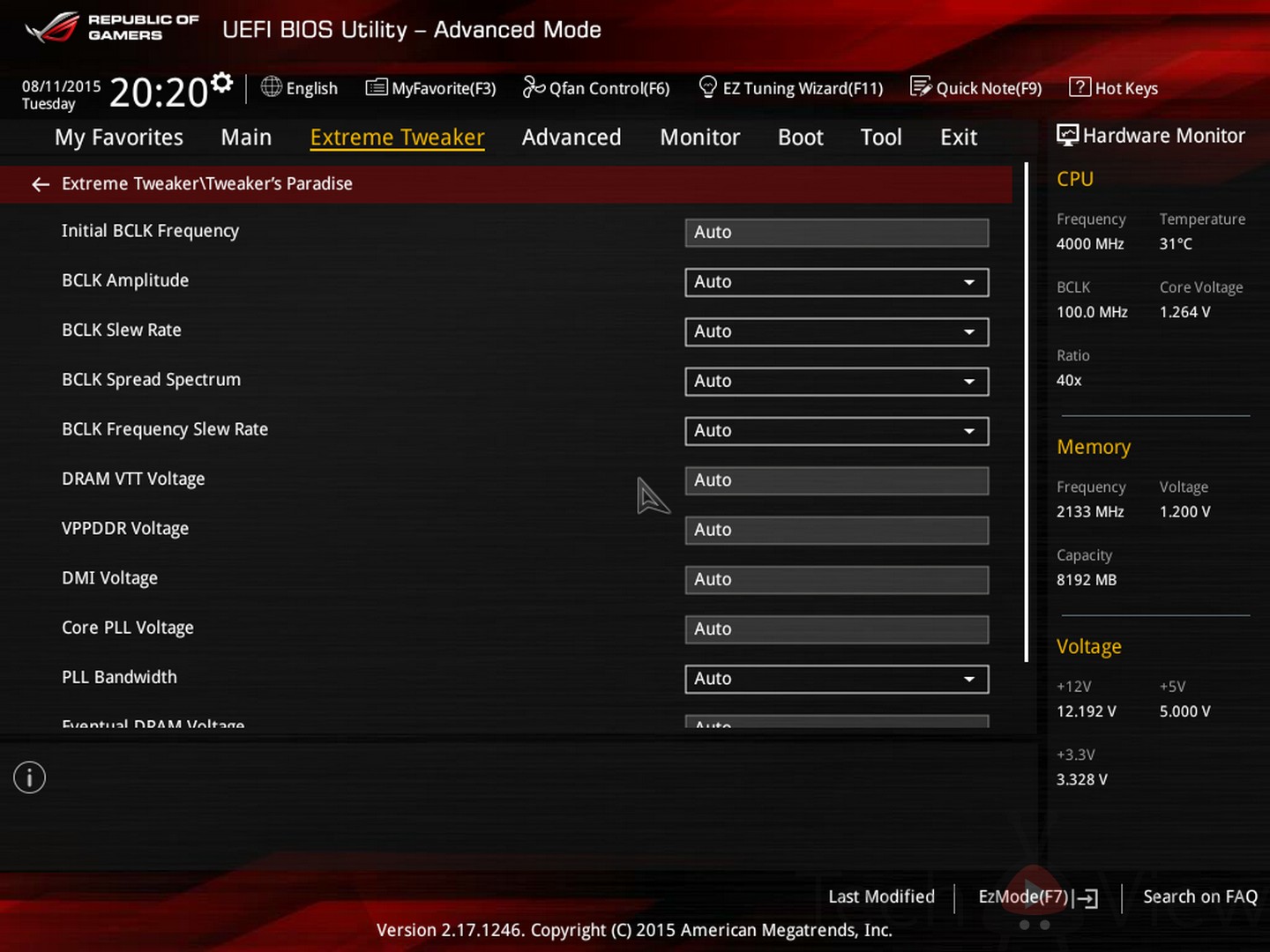The width and height of the screenshot is (1270, 952).
Task: Open the Boot tab
Action: coord(801,138)
